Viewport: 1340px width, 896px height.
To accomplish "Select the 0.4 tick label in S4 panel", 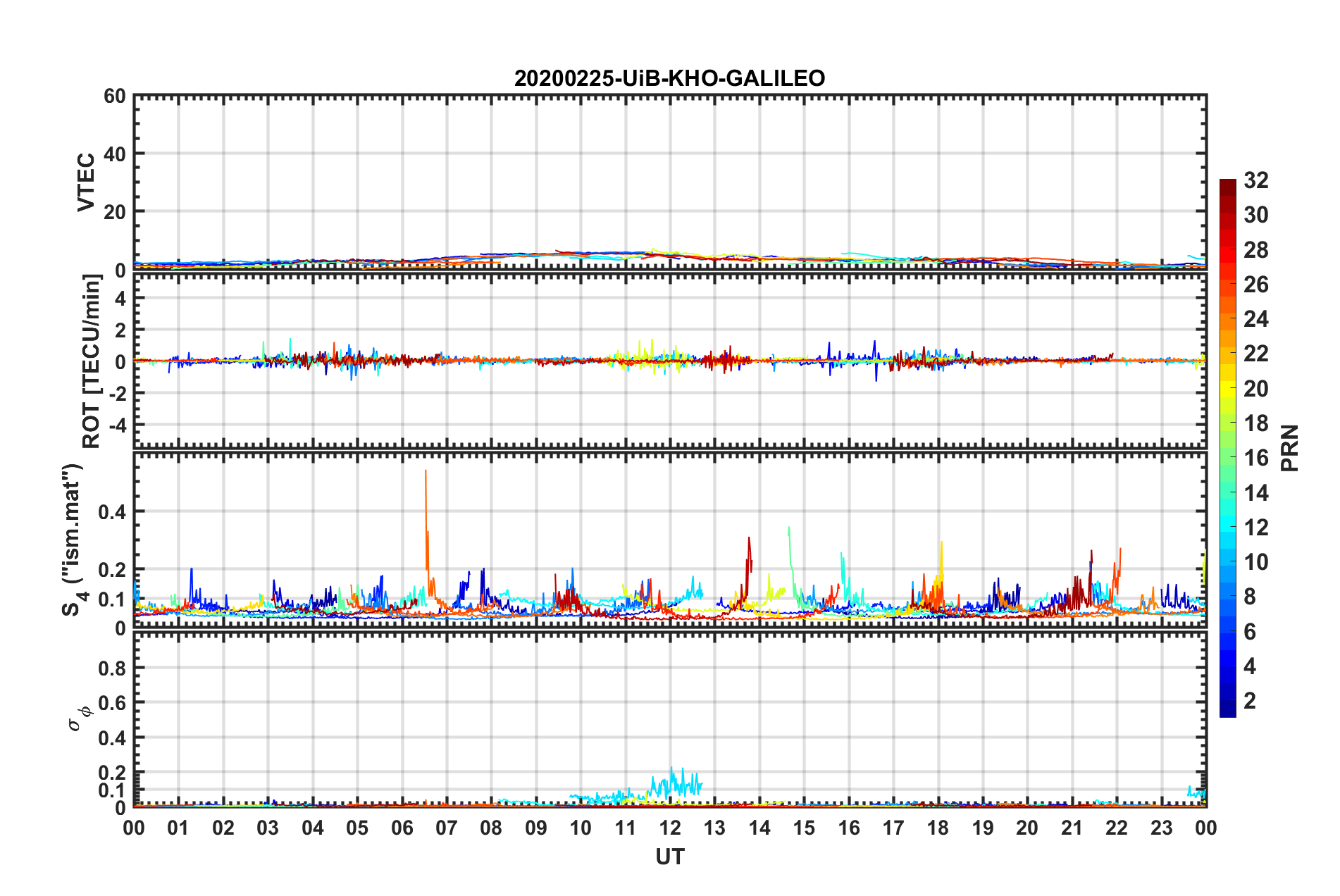I will (112, 511).
